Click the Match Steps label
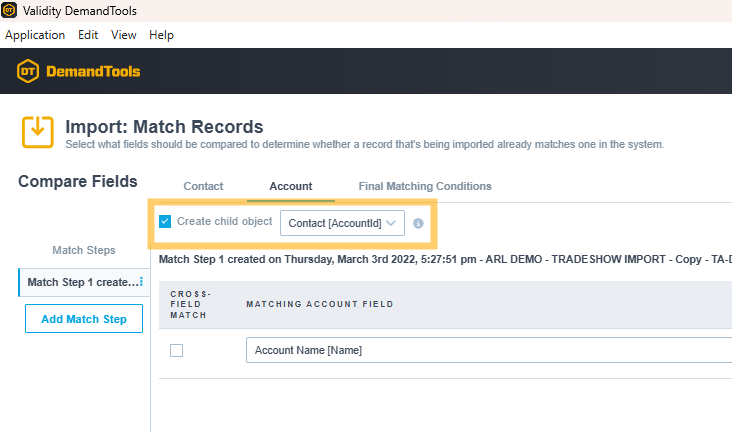Screen dimensions: 732x432 [84, 250]
